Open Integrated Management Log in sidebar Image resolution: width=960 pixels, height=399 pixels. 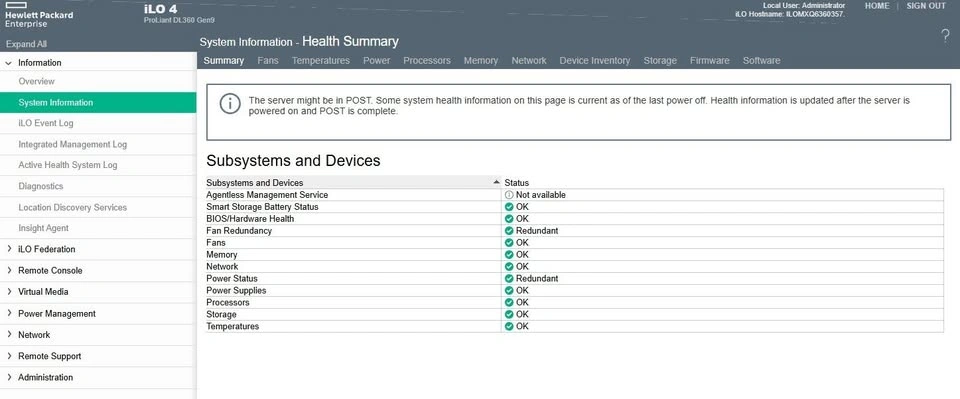73,144
